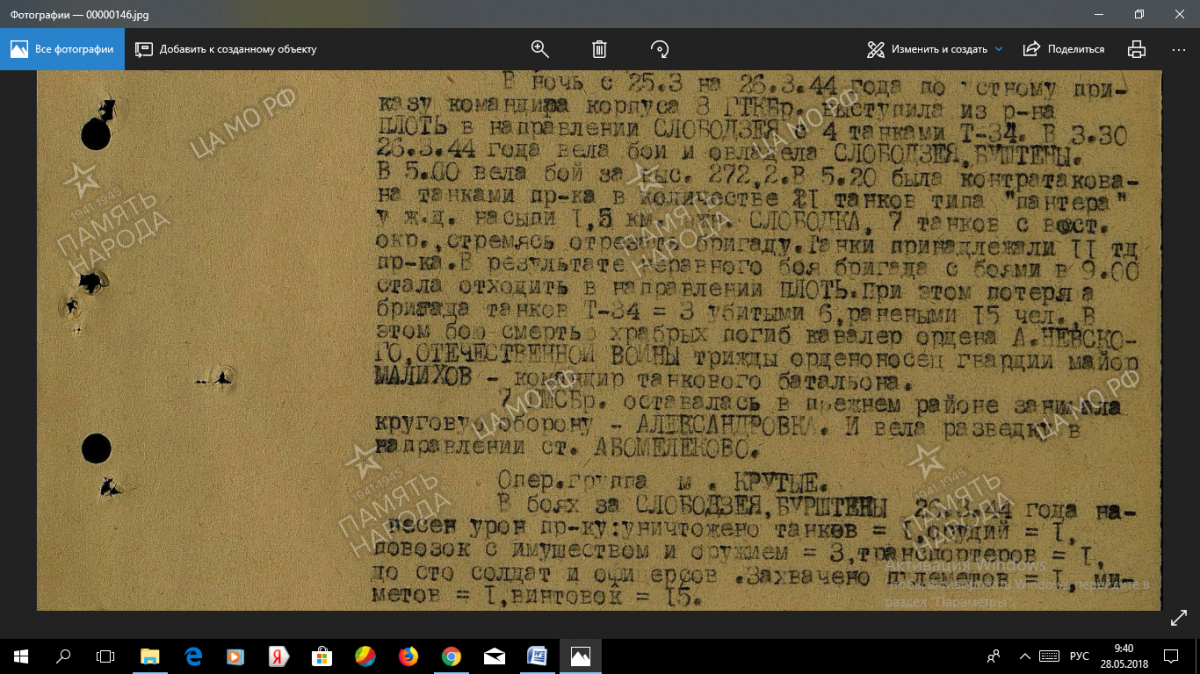The width and height of the screenshot is (1200, 674).
Task: Open colorful ball app on taskbar
Action: point(365,656)
